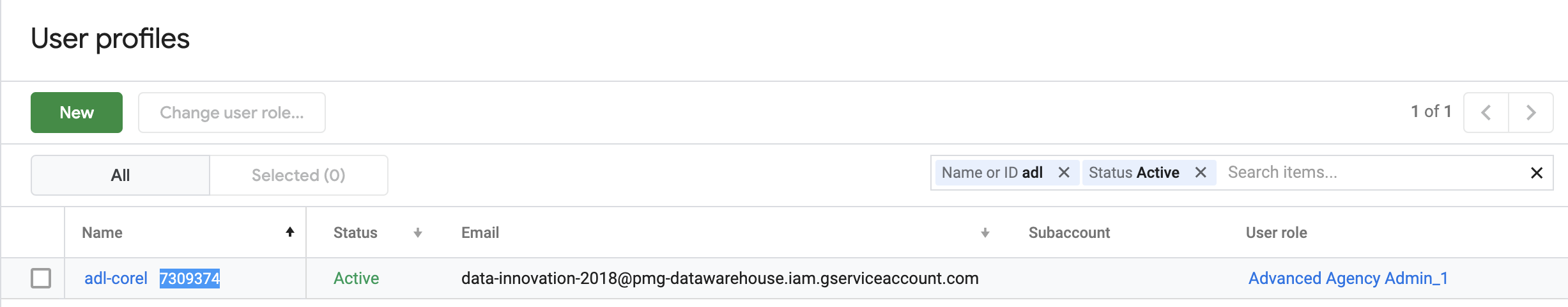
Task: Remove the 'Name or ID adl' filter chip
Action: [1064, 173]
